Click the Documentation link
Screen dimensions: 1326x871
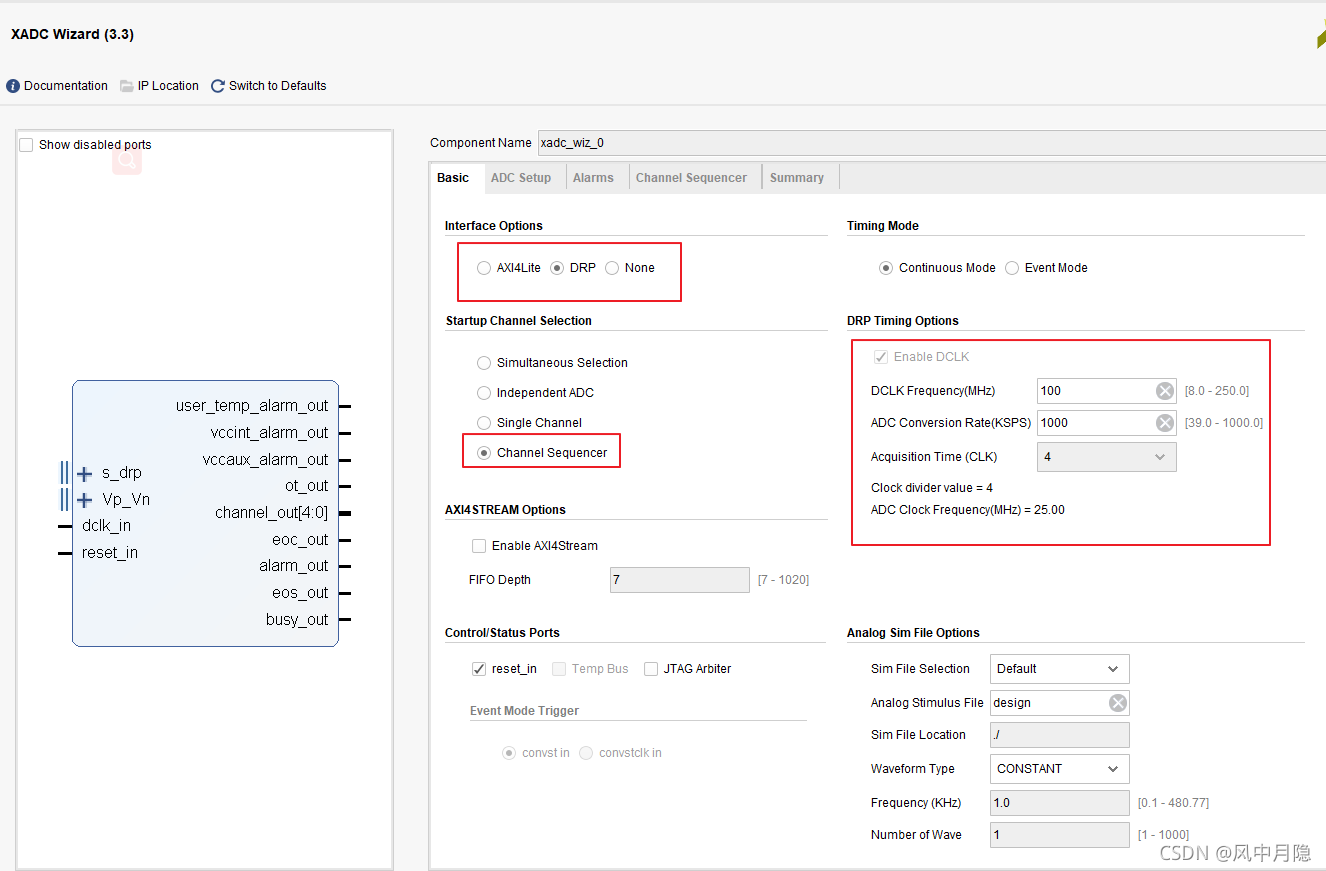pyautogui.click(x=66, y=86)
